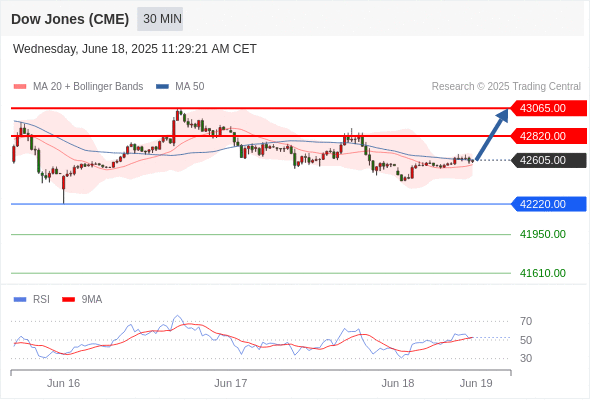This screenshot has height=400, width=590.
Task: Toggle the RSI legend marker
Action: [20, 300]
